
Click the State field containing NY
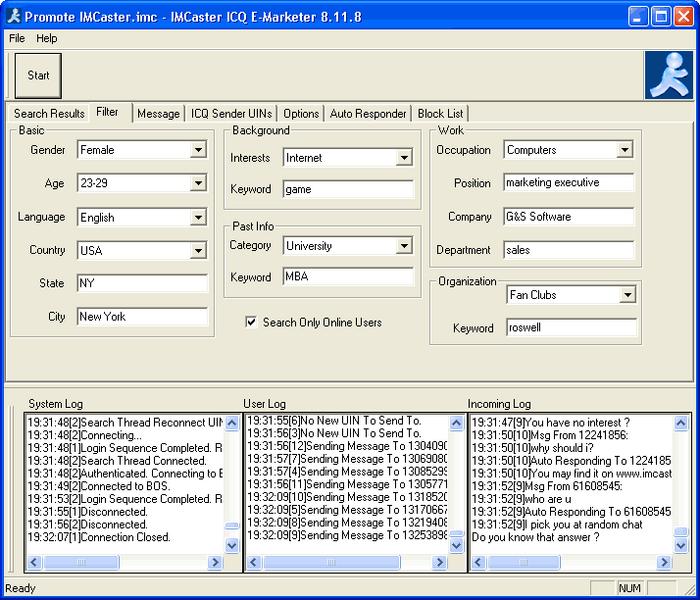pos(142,283)
